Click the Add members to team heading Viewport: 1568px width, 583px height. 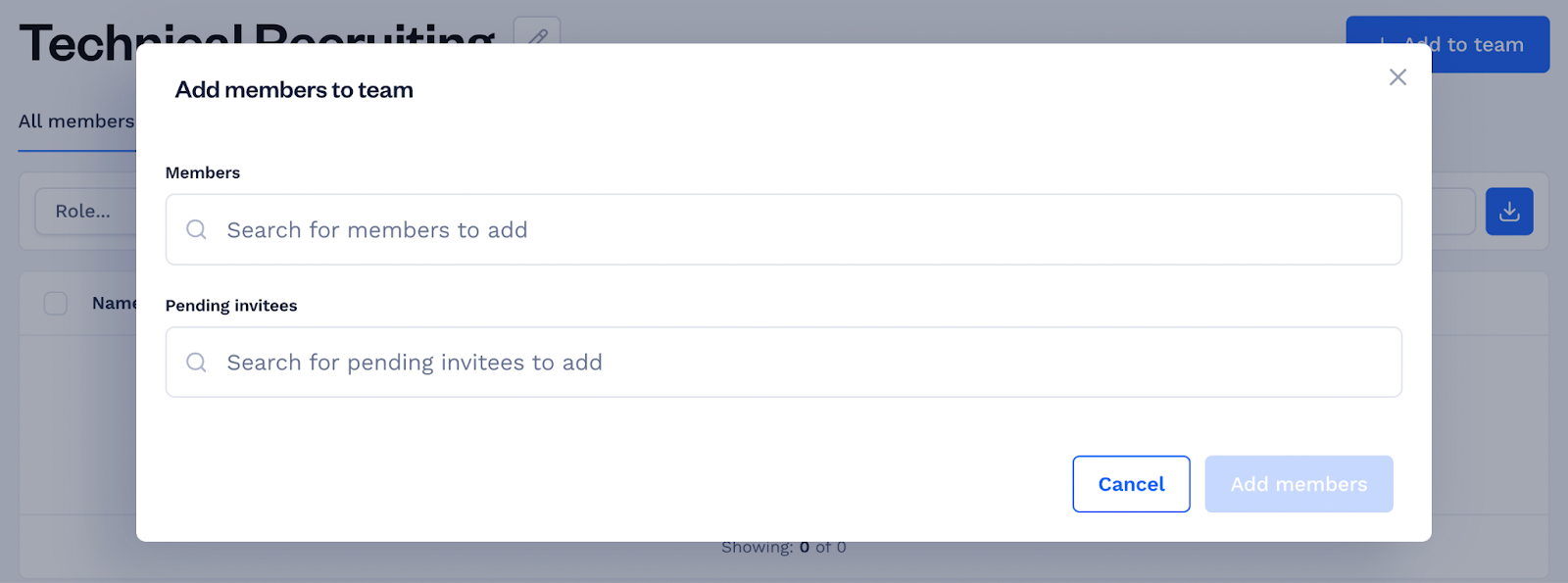[x=294, y=90]
